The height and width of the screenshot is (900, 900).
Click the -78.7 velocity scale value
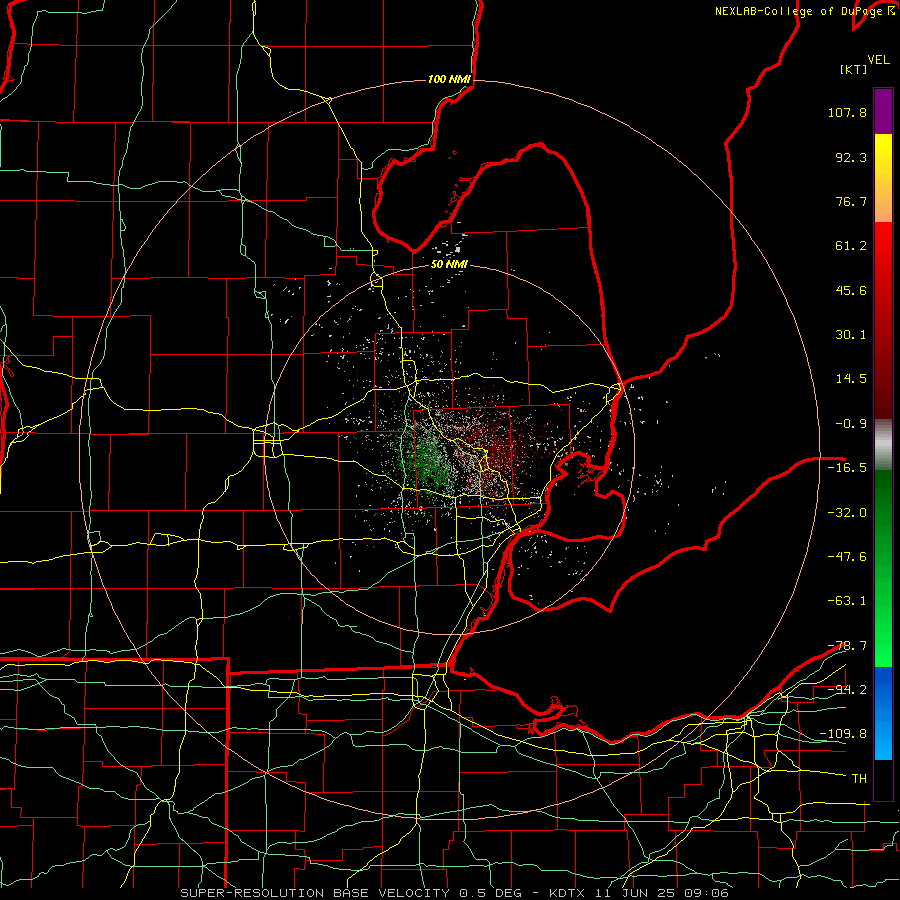point(847,646)
